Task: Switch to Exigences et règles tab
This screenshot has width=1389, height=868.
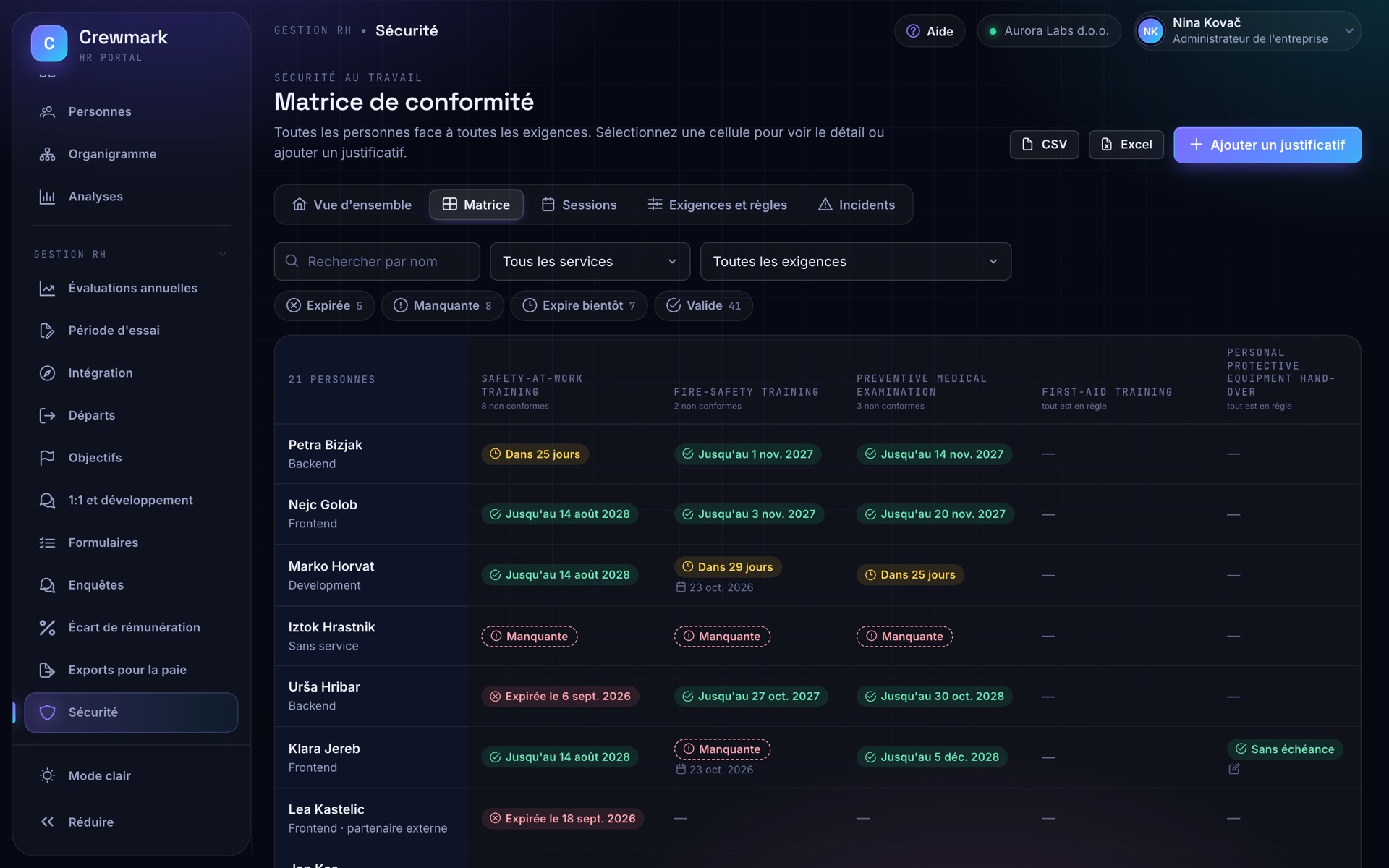Action: [x=717, y=205]
